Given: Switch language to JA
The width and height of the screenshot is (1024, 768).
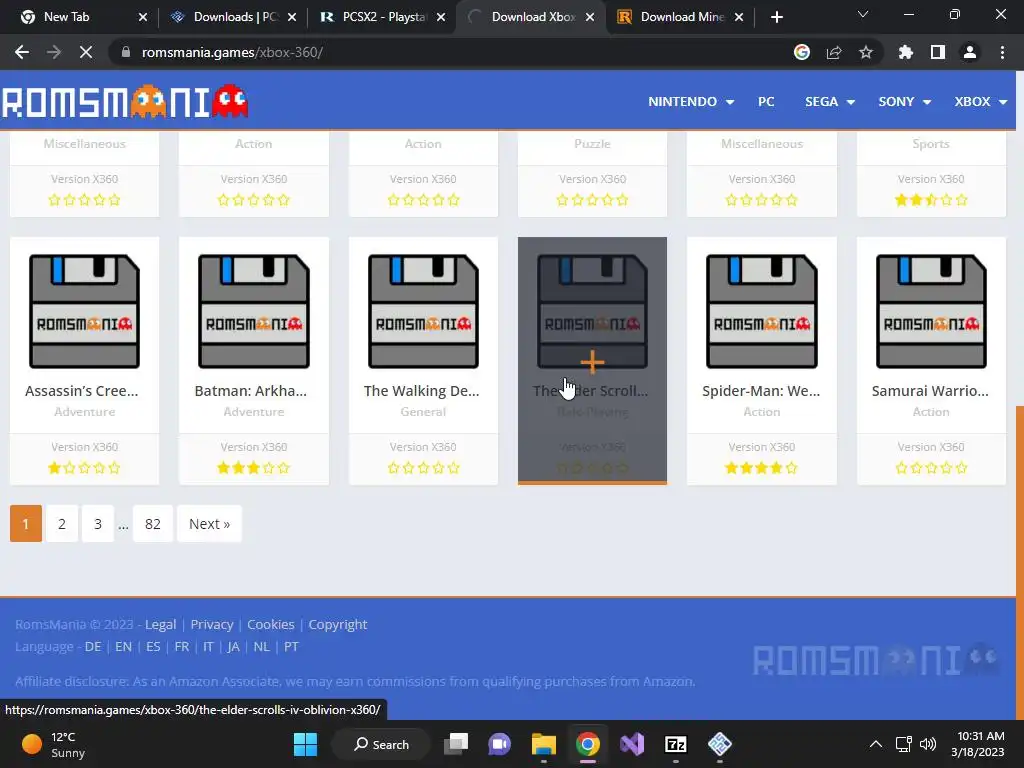Looking at the screenshot, I should click(233, 647).
